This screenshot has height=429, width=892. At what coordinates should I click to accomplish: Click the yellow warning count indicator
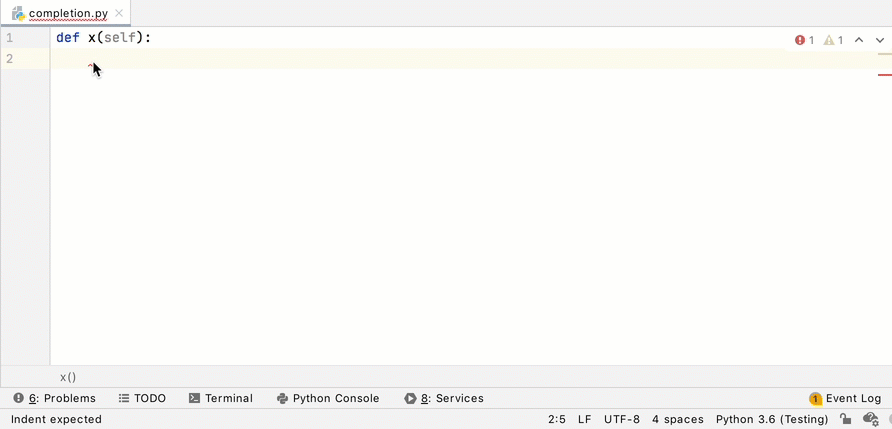[x=833, y=41]
